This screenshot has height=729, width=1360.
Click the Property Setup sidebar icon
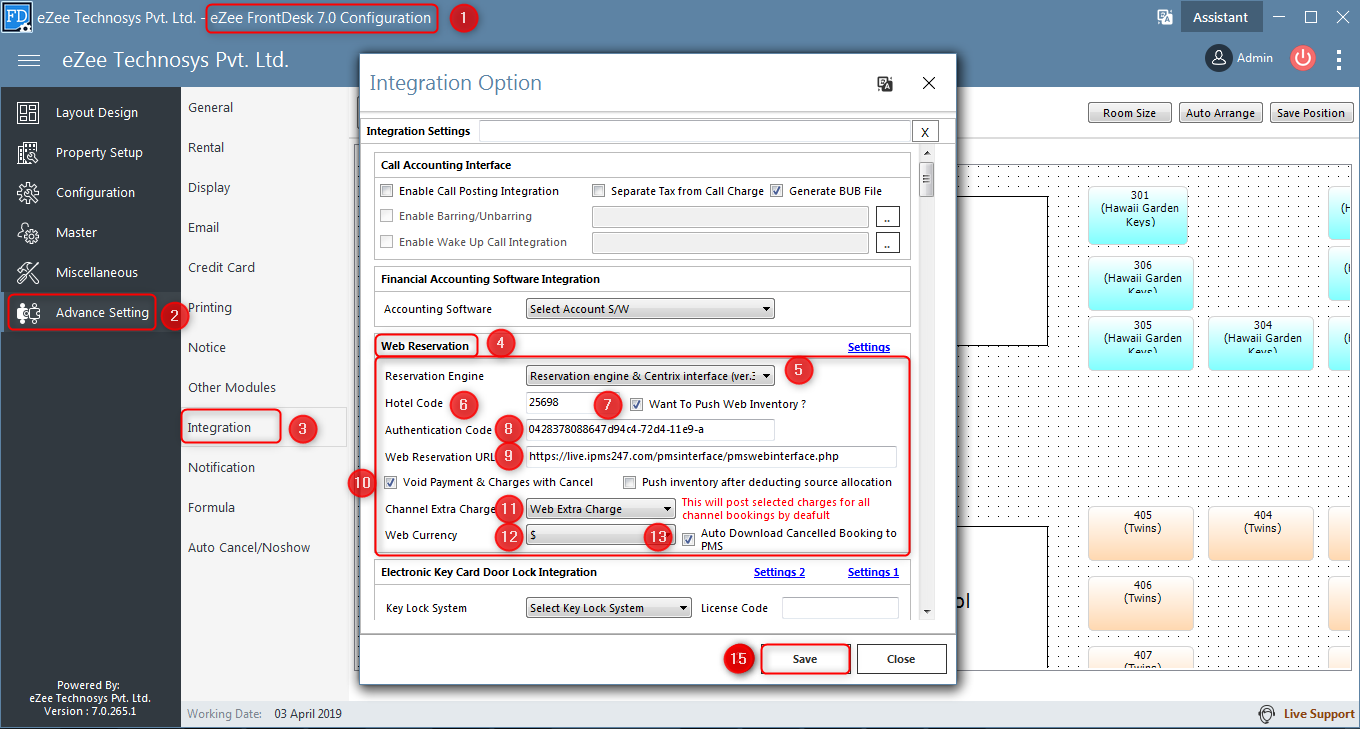coord(28,153)
